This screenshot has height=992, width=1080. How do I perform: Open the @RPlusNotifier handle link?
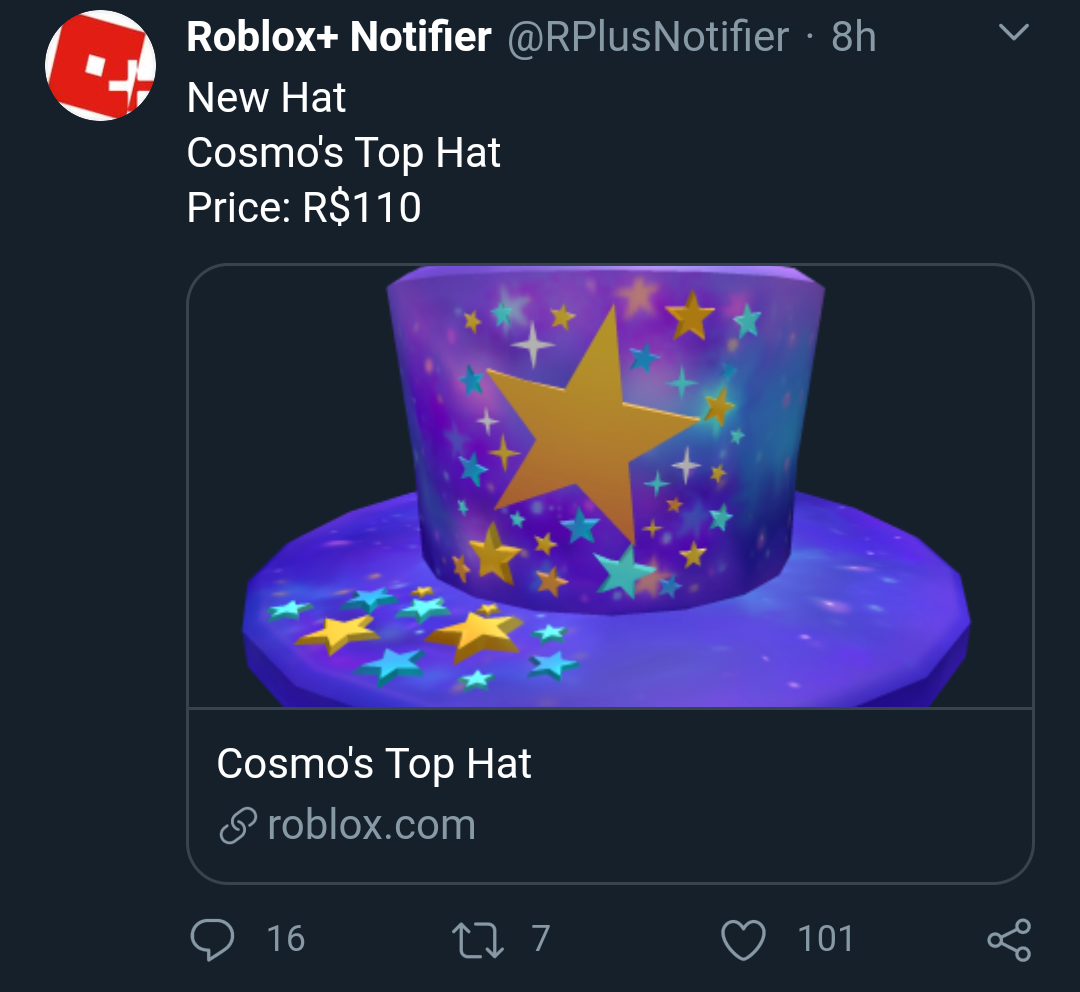(649, 38)
